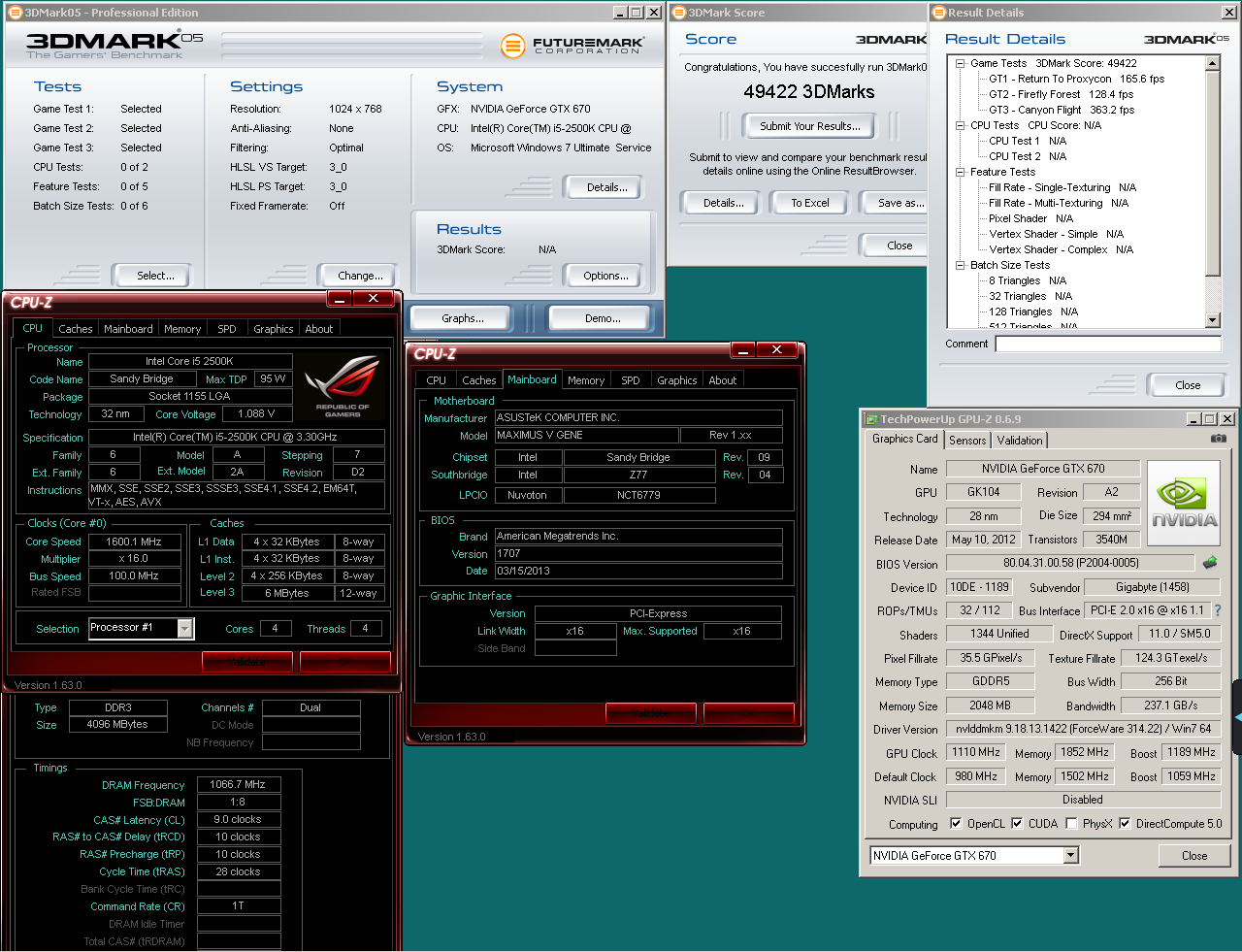1242x952 pixels.
Task: Click the GPU-Z title bar icon
Action: click(x=871, y=419)
